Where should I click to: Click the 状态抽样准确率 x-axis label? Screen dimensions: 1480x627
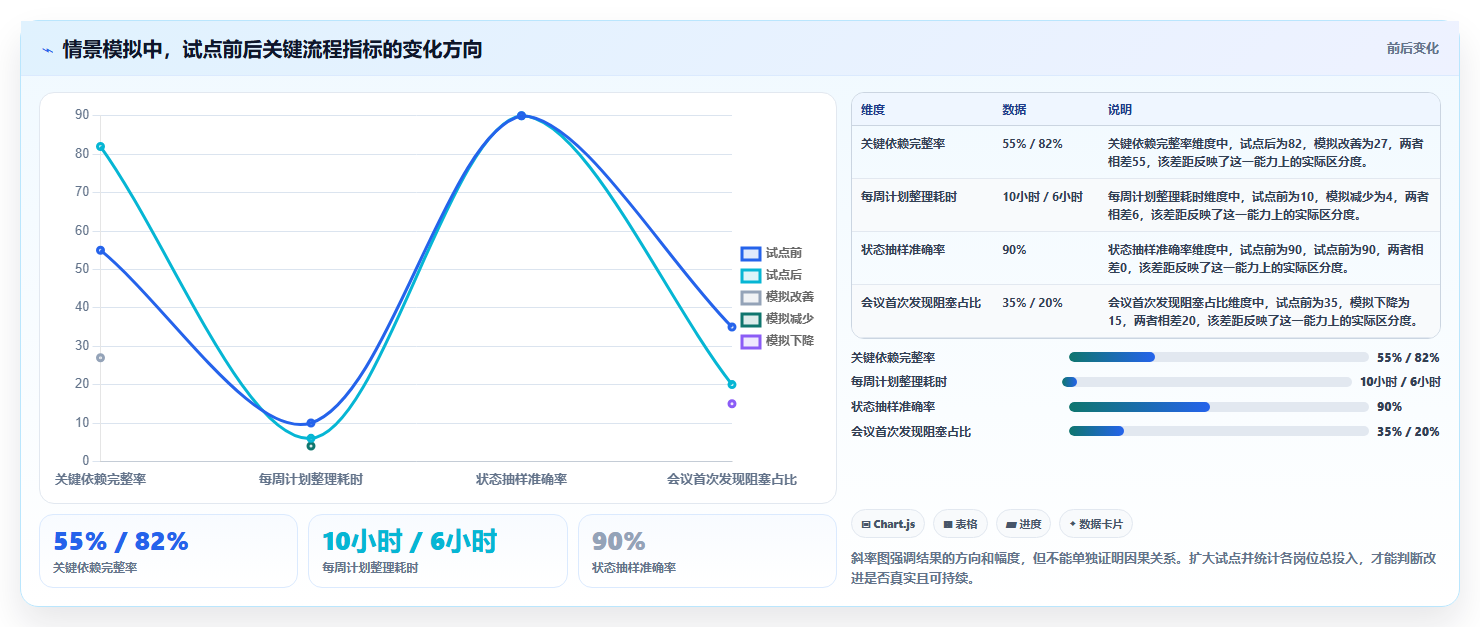pos(521,480)
